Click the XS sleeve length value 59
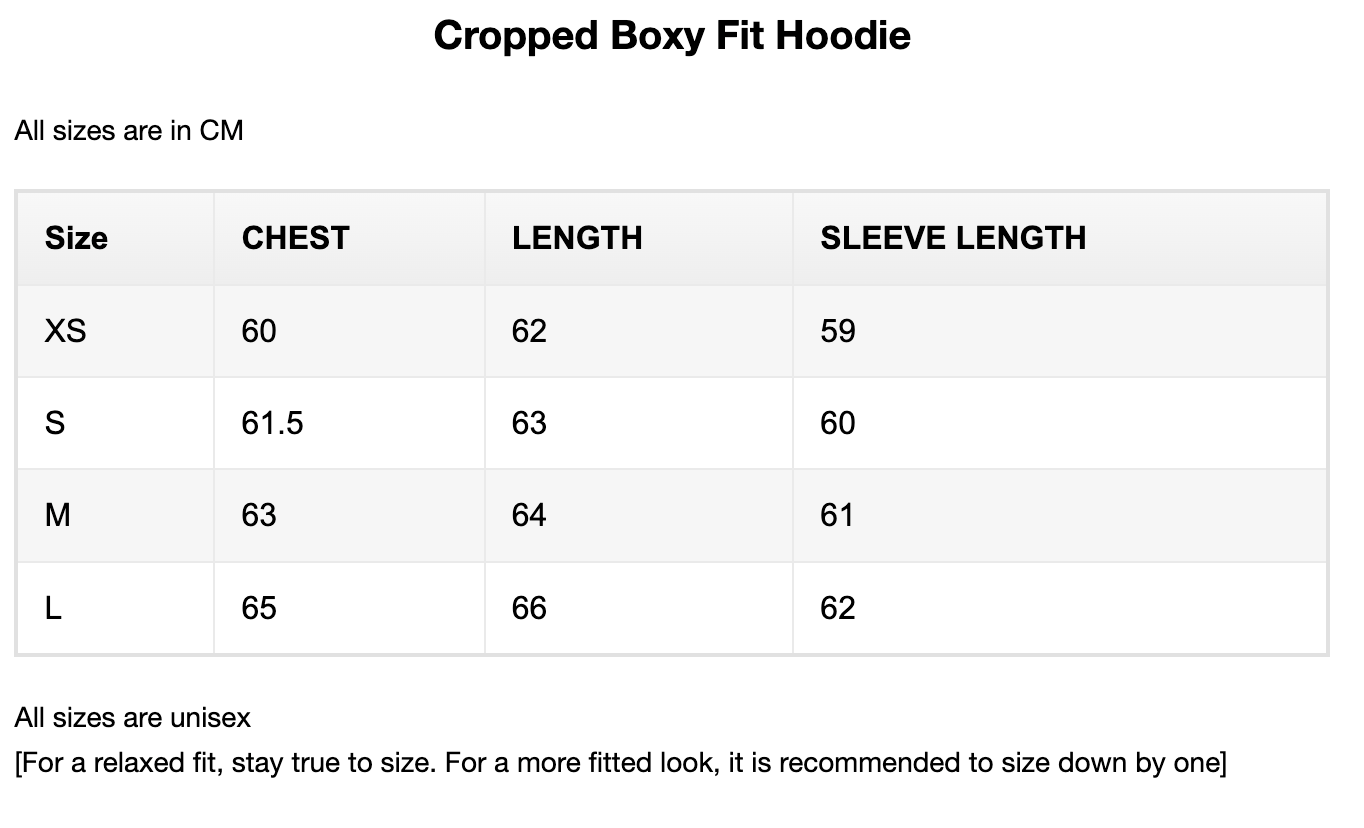Screen dimensions: 1364x828 coord(837,331)
